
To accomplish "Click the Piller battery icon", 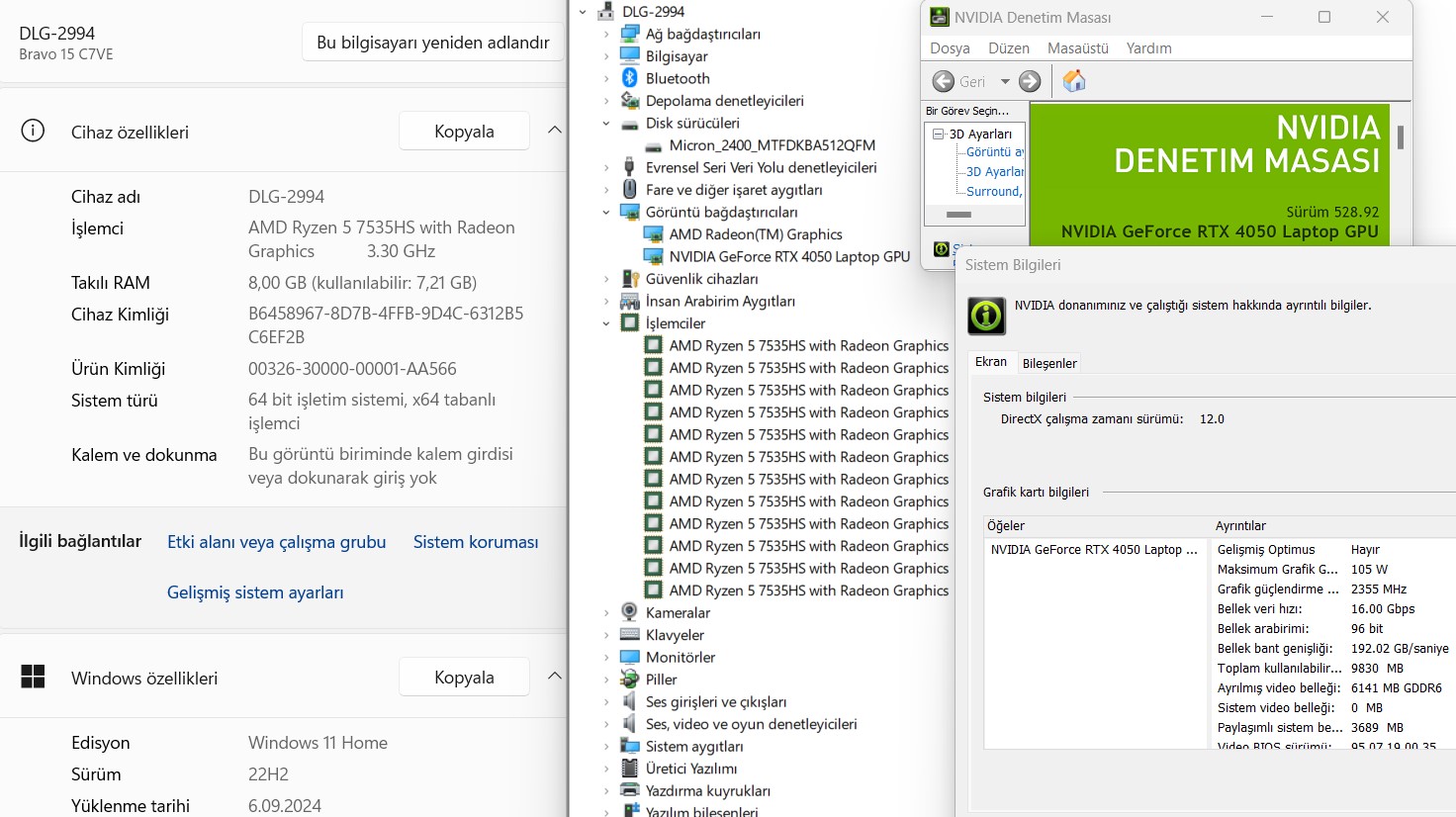I will (629, 680).
